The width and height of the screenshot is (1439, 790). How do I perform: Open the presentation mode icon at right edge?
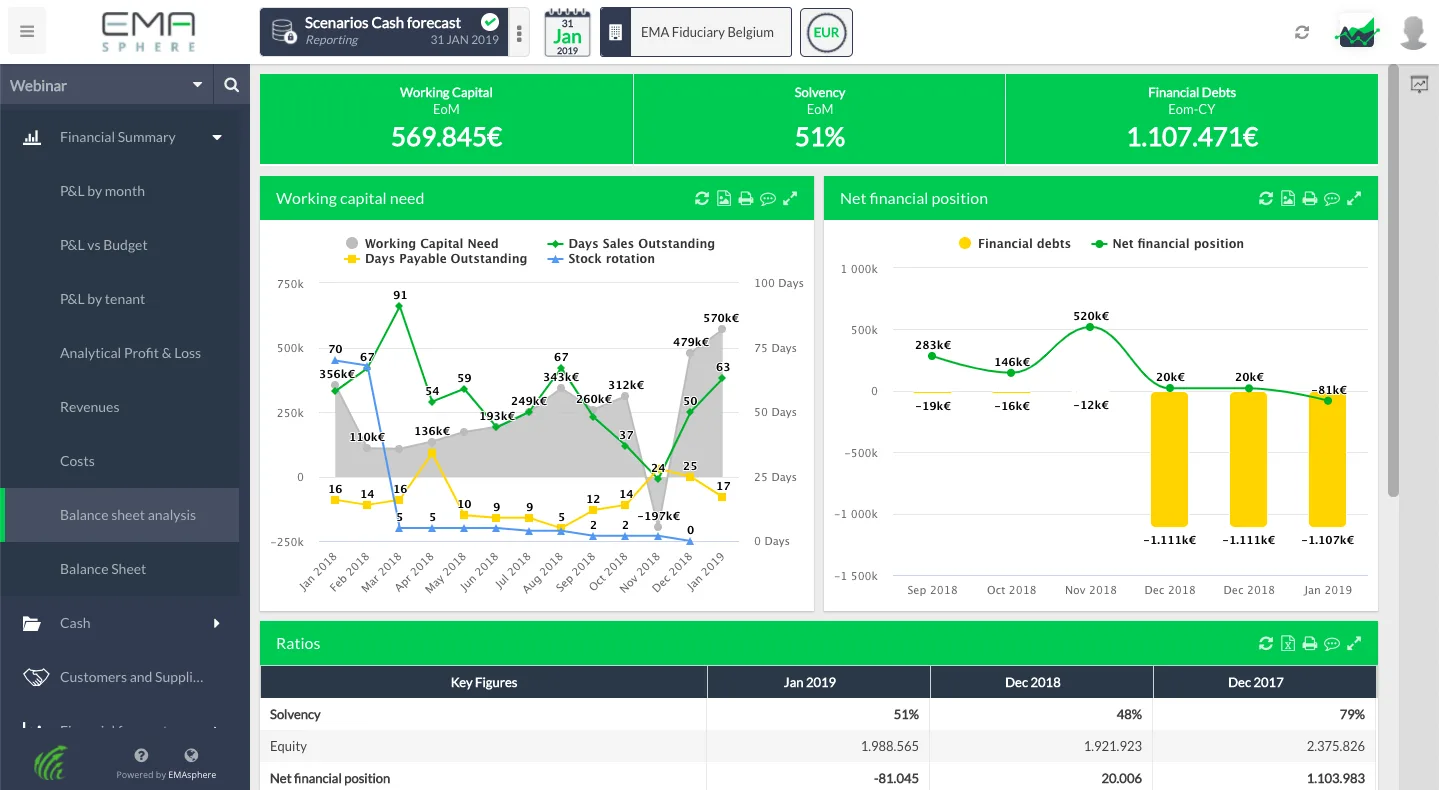[x=1419, y=85]
